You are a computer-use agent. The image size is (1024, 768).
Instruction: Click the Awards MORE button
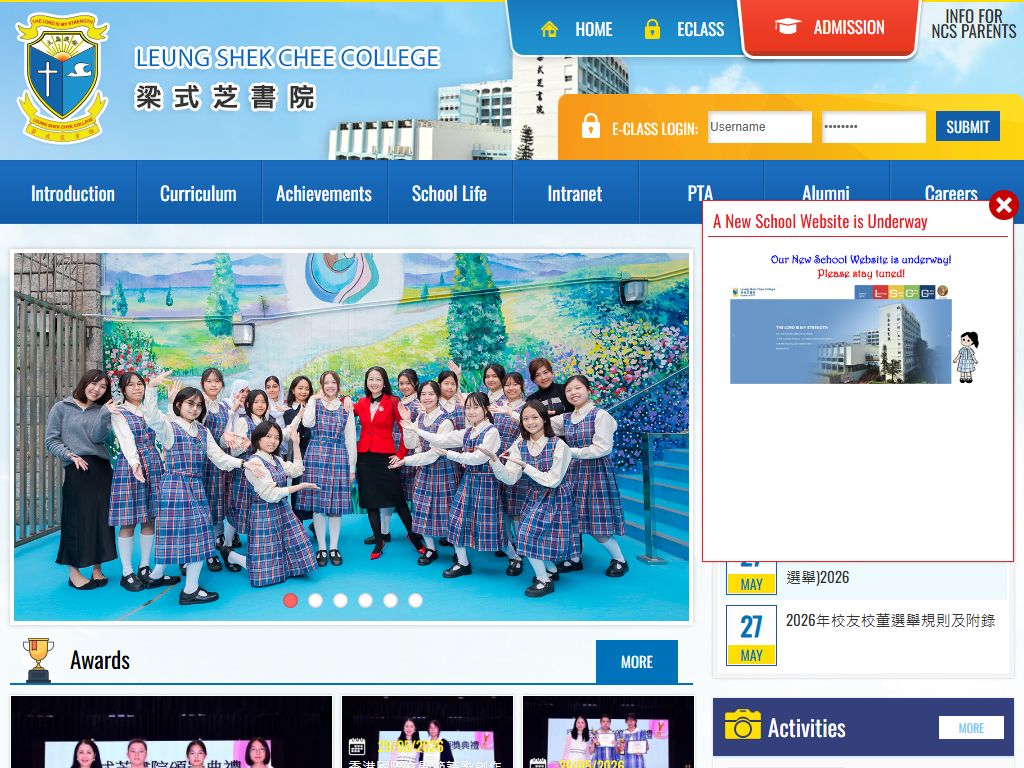(637, 662)
